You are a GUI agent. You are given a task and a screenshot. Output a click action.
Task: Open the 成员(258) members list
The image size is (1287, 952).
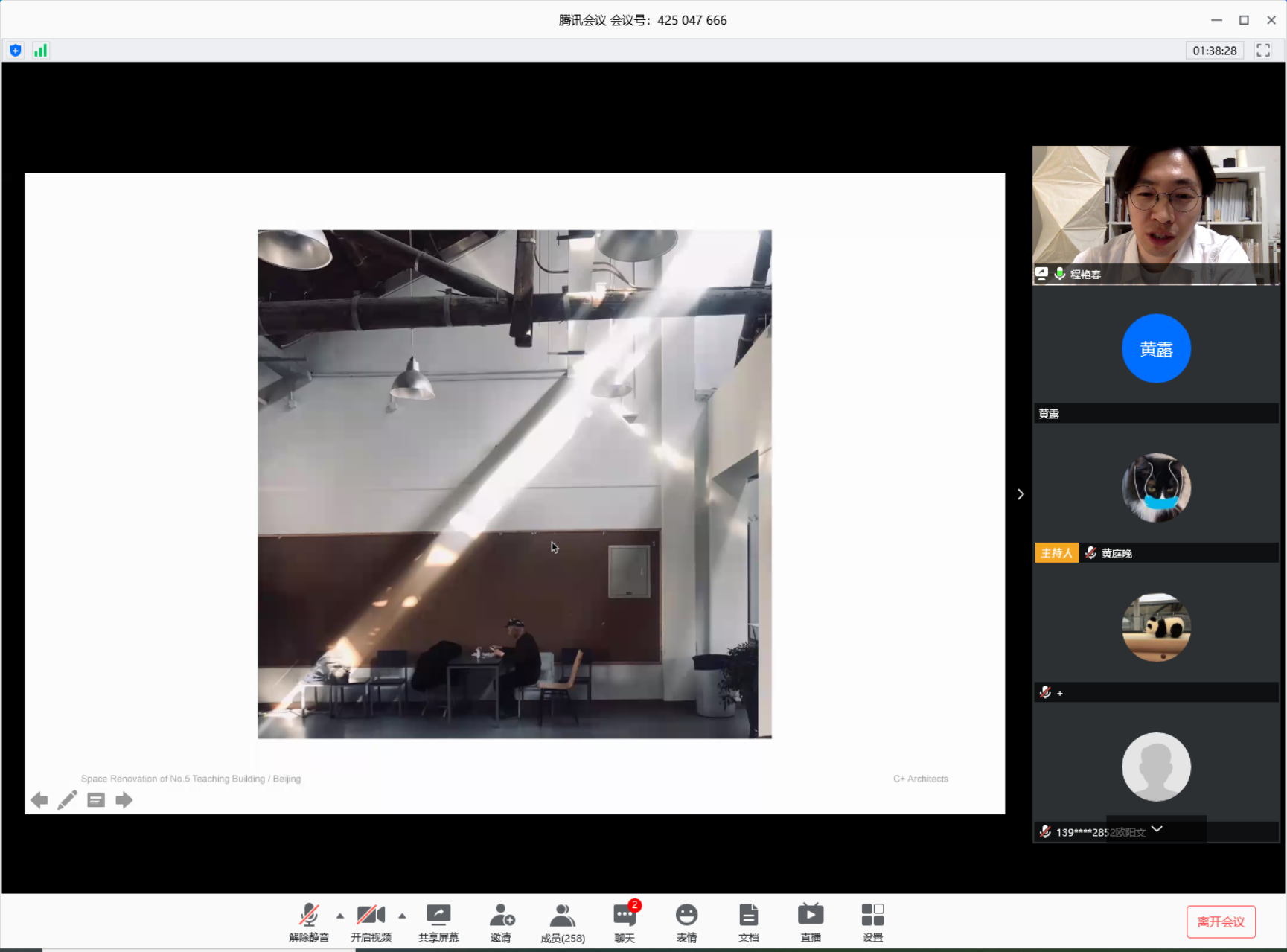pos(562,921)
